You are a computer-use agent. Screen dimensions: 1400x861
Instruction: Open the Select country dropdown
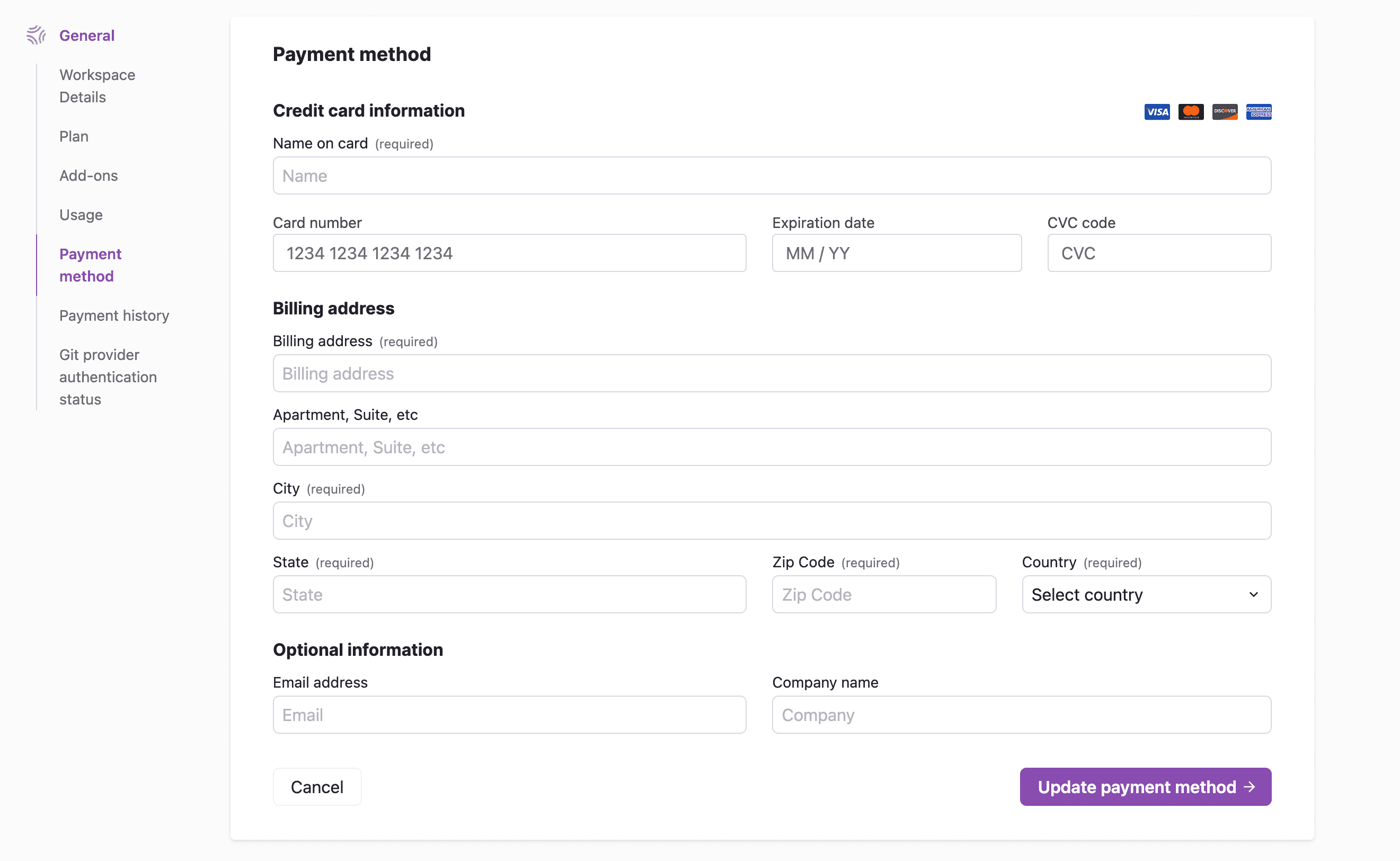1146,594
